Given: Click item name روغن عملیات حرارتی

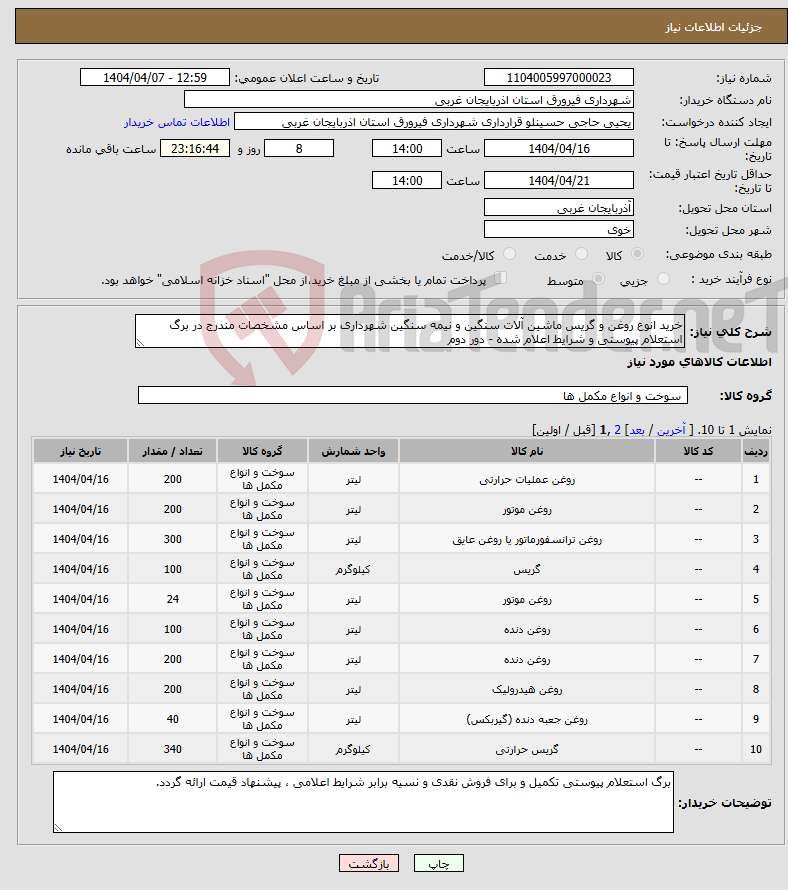Looking at the screenshot, I should pyautogui.click(x=527, y=480).
